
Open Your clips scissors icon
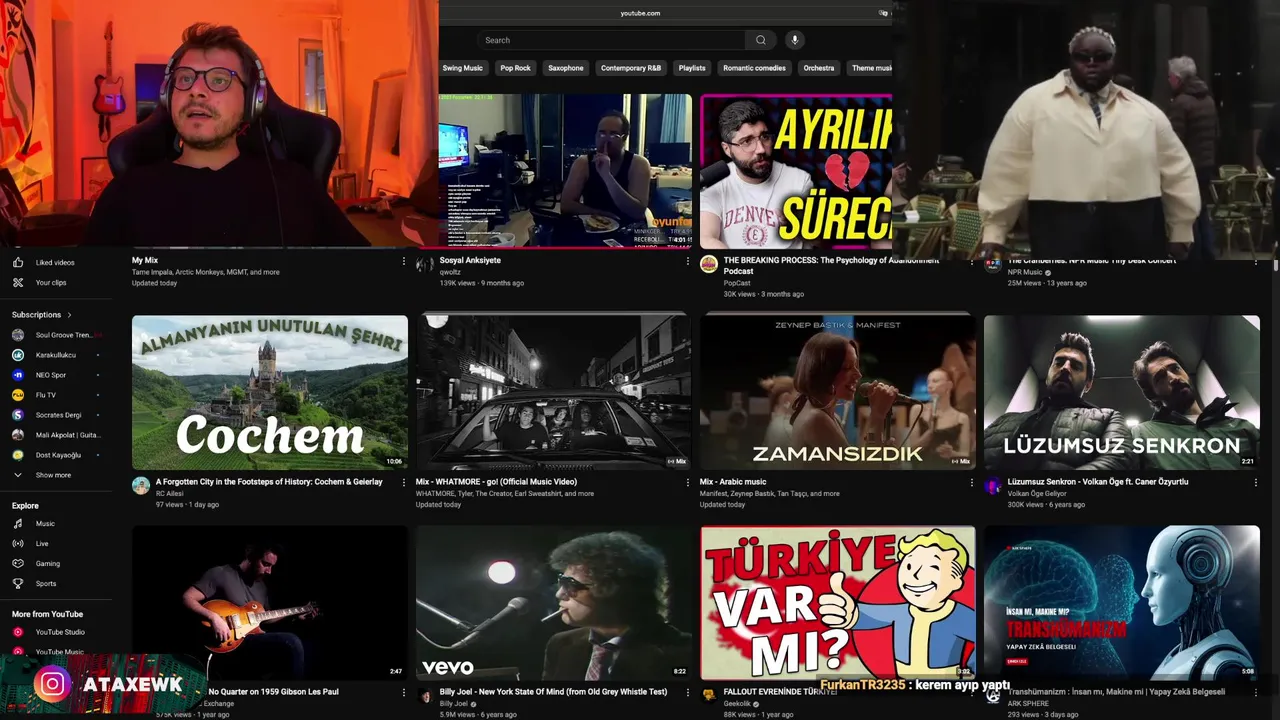pos(18,283)
